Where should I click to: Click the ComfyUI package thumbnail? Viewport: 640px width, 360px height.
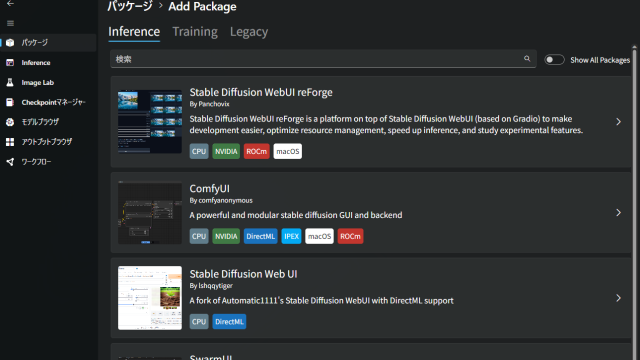coord(150,213)
